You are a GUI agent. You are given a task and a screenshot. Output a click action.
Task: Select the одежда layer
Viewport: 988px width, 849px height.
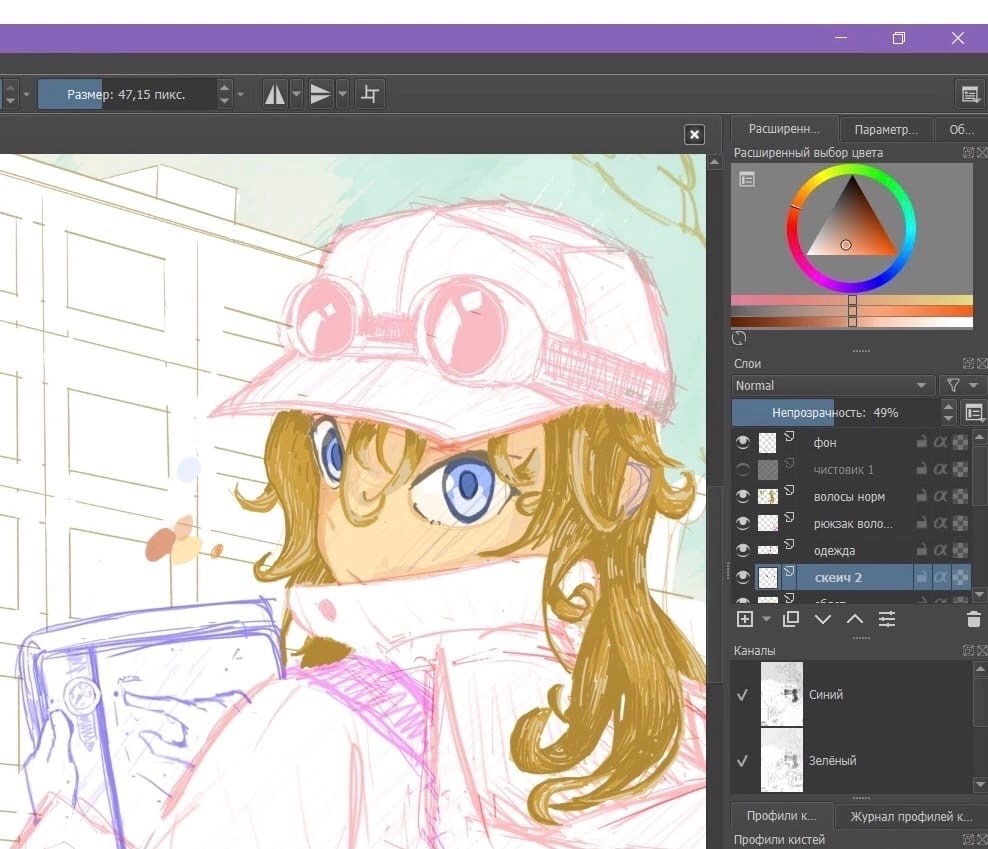click(x=834, y=551)
